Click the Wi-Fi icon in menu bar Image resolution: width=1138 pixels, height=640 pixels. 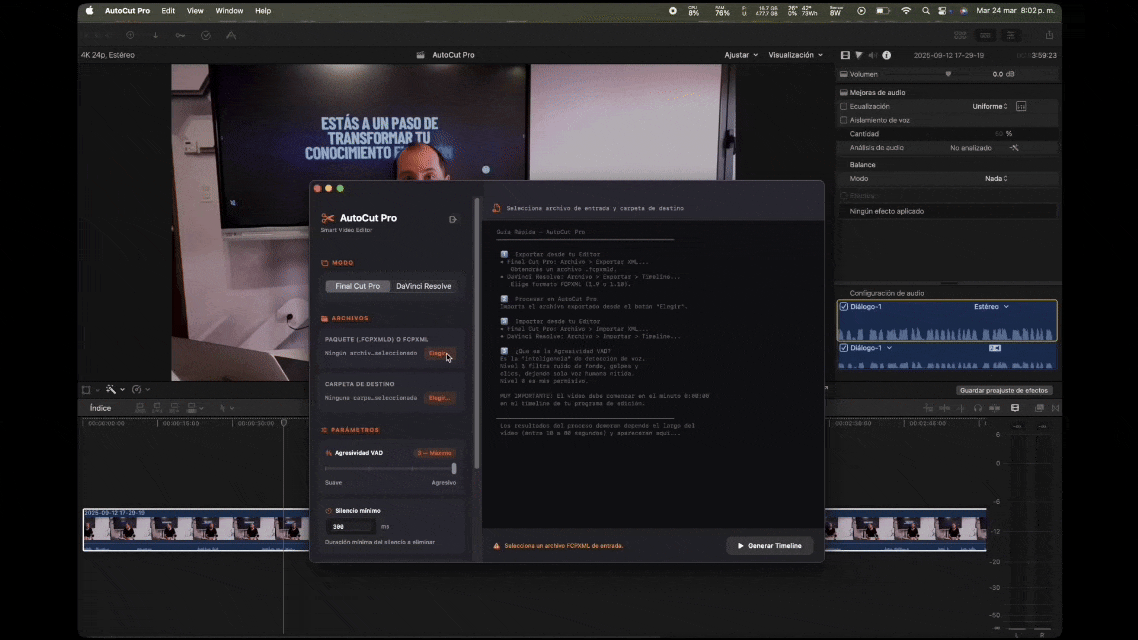906,11
